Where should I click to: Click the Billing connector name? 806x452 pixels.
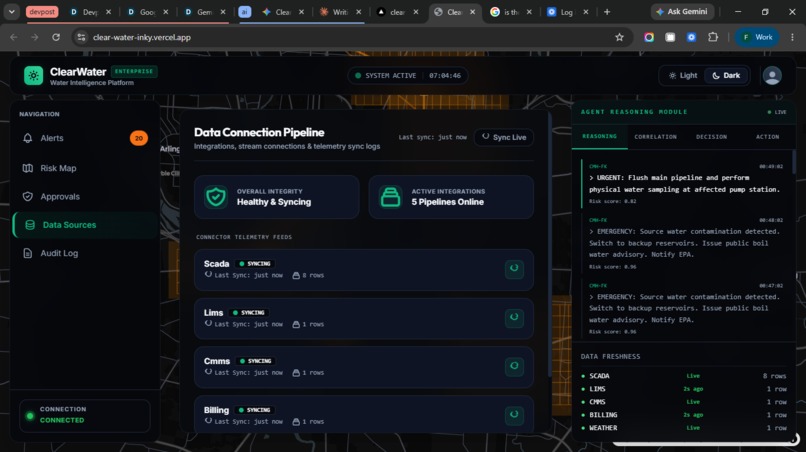pos(216,410)
